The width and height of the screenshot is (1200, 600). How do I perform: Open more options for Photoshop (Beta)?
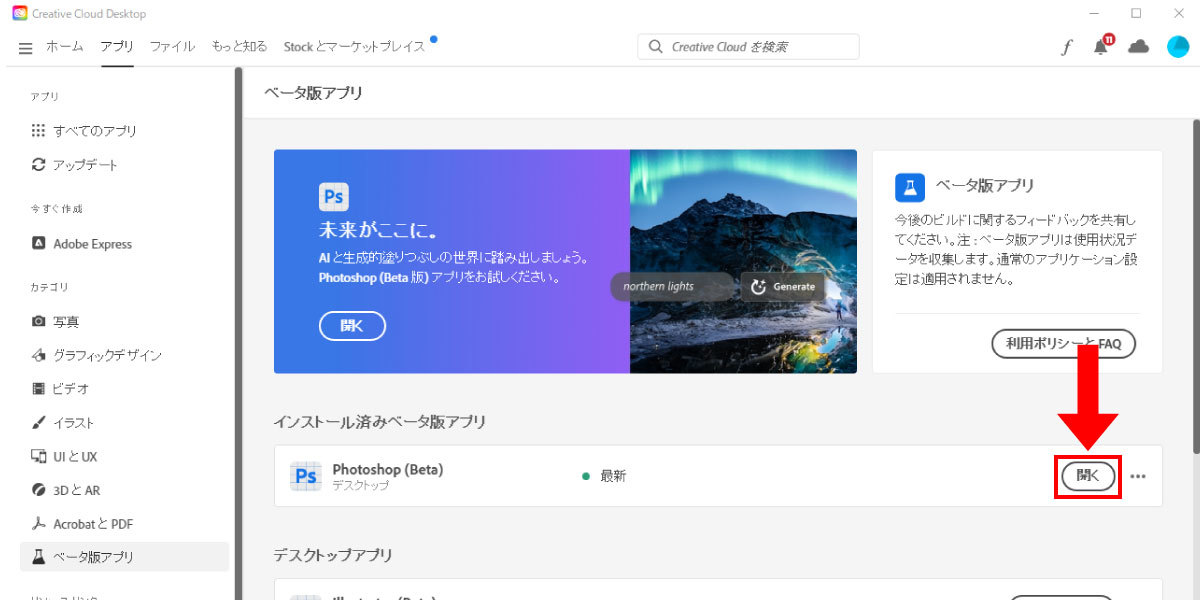[x=1138, y=477]
